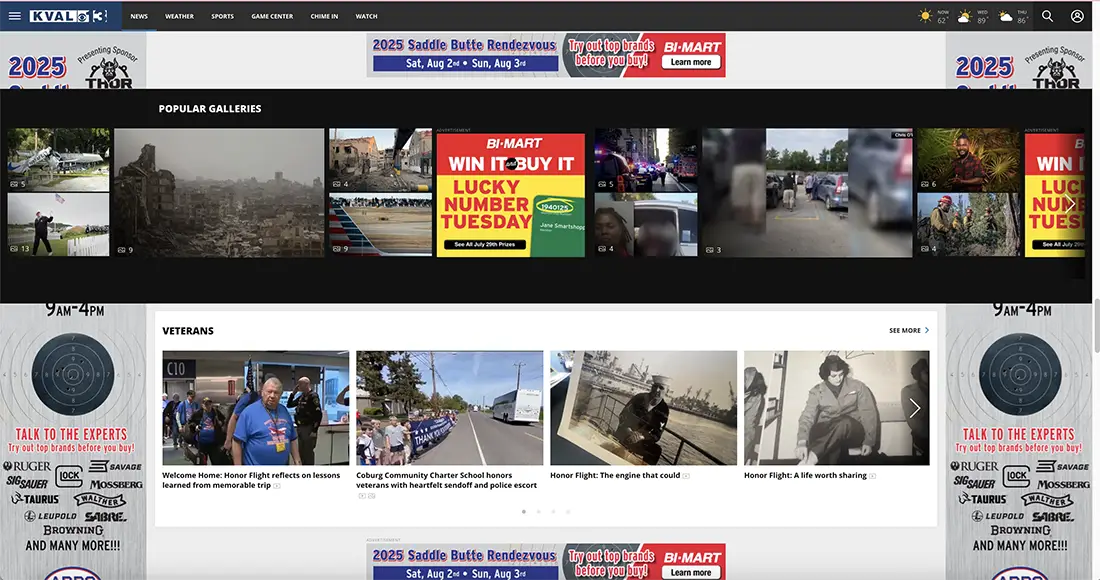
Task: Select the fourth Veterans carousel dot
Action: pos(568,512)
